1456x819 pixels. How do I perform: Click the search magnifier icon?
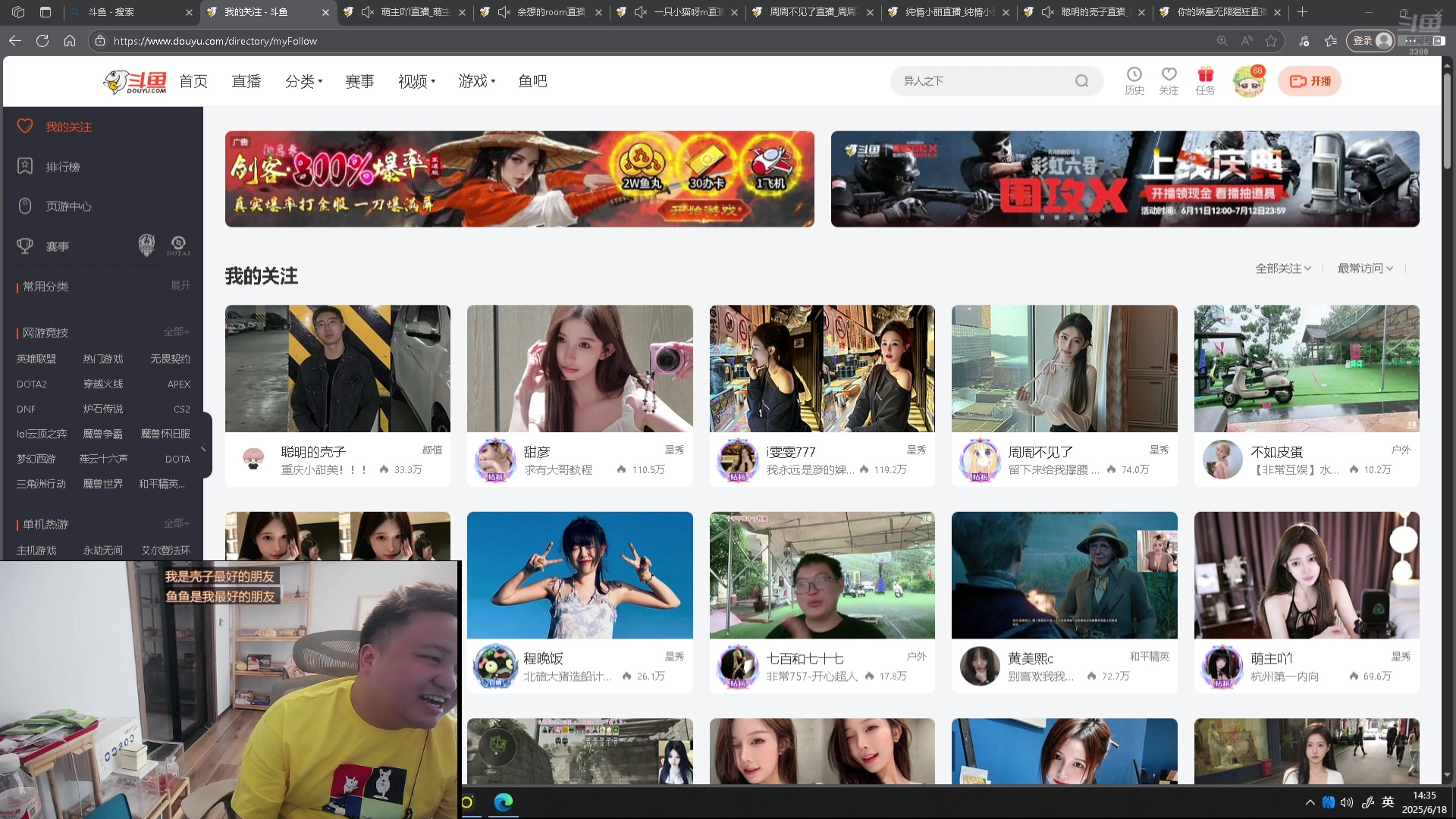1082,81
